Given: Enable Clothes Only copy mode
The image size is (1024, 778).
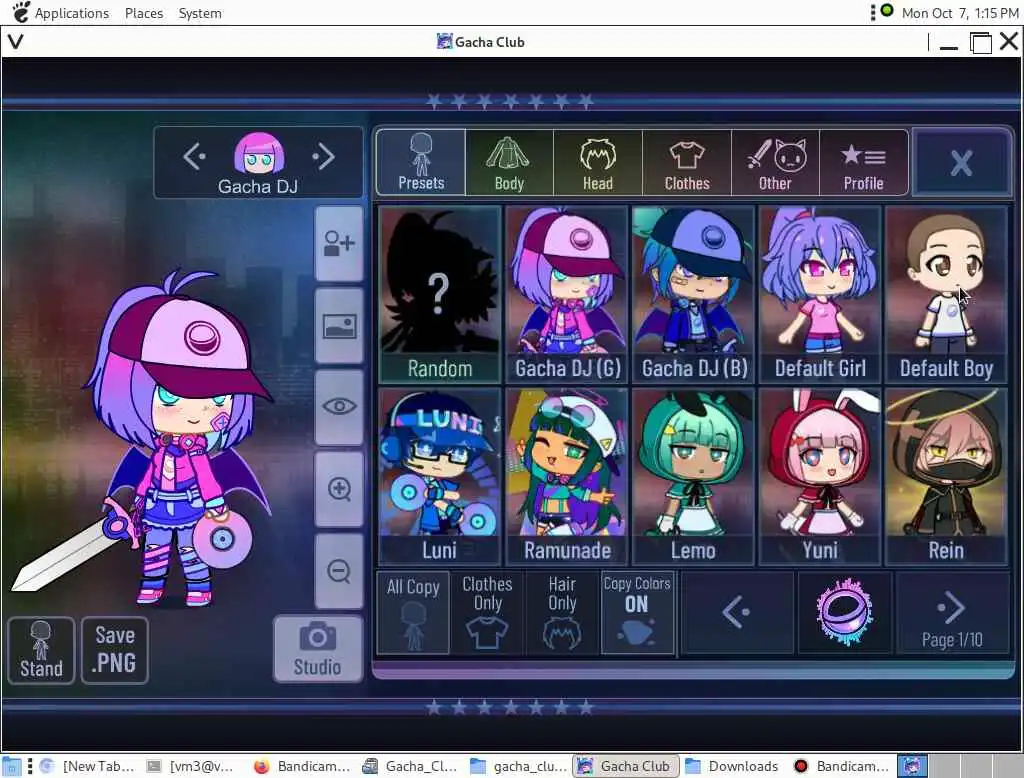Looking at the screenshot, I should tap(487, 613).
